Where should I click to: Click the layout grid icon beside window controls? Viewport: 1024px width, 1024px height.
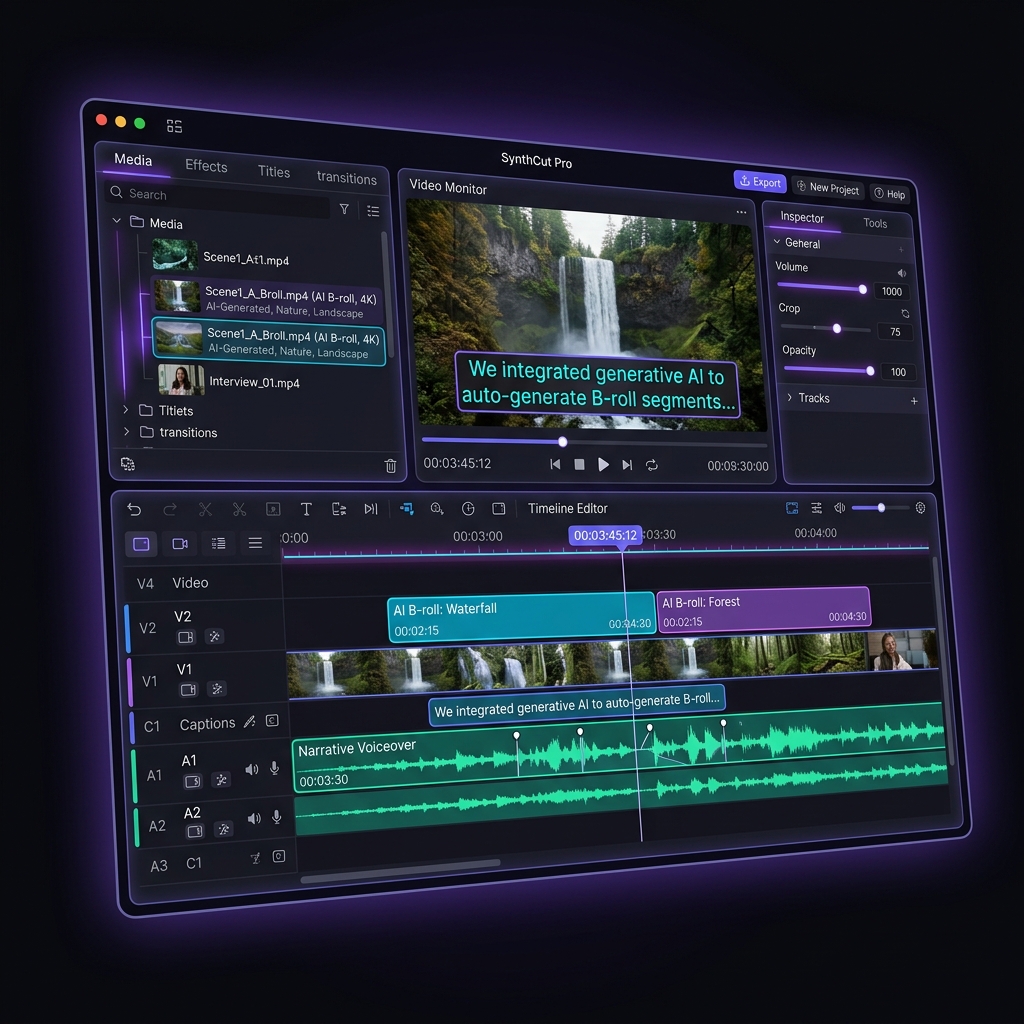coord(174,126)
